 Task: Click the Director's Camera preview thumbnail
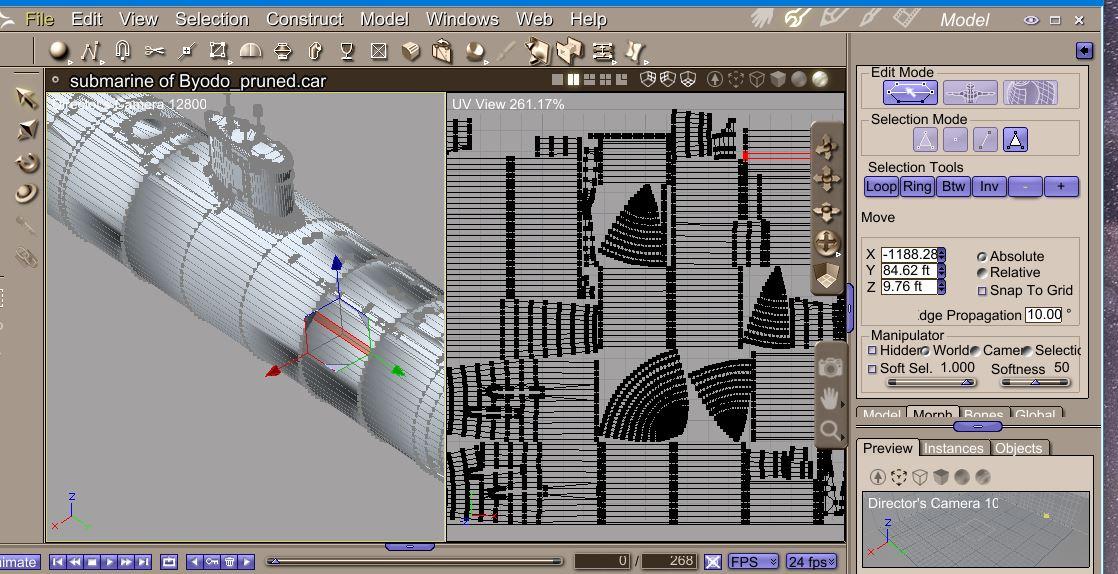point(975,528)
